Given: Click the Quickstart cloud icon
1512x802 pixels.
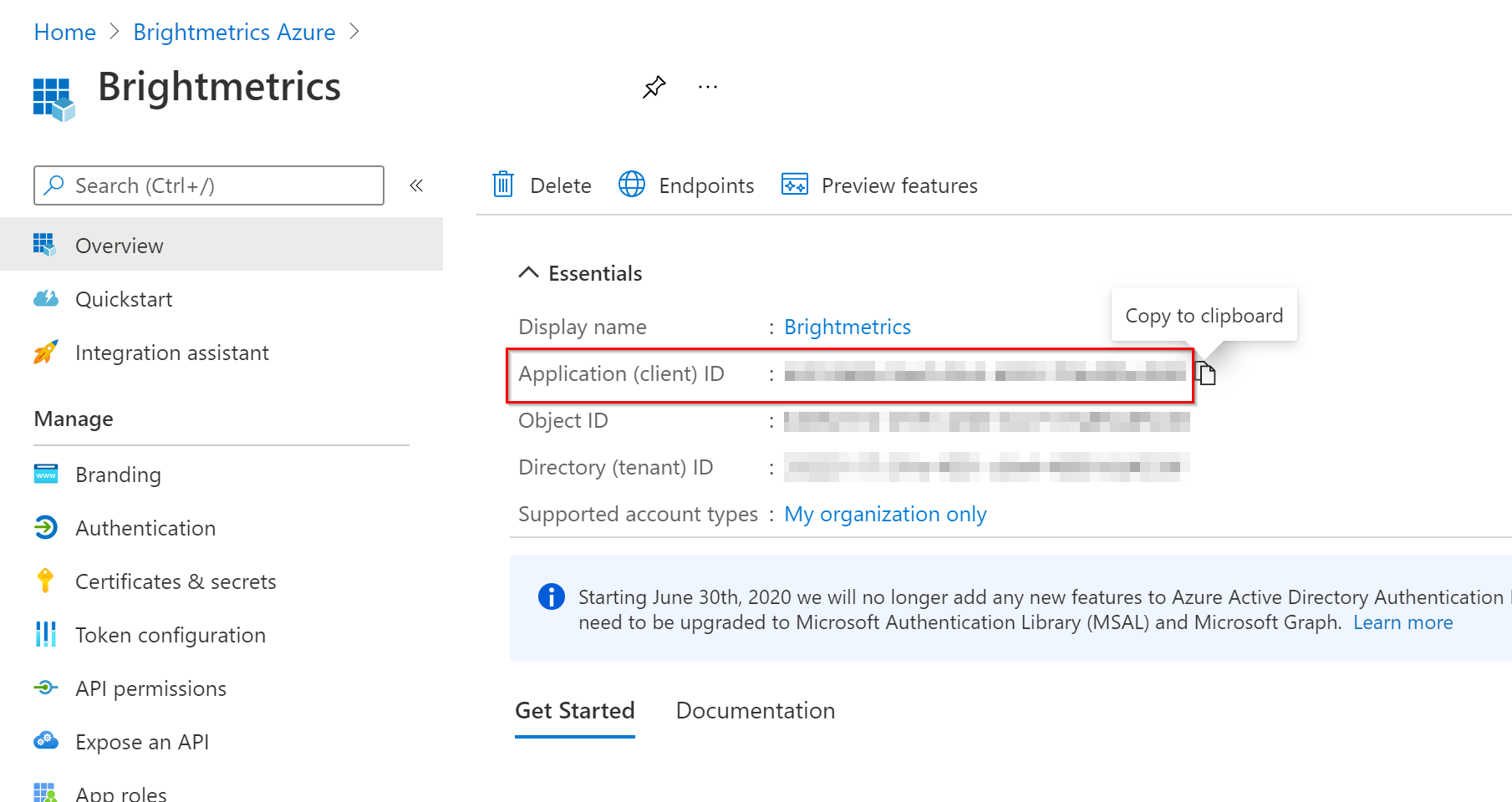Looking at the screenshot, I should point(46,298).
